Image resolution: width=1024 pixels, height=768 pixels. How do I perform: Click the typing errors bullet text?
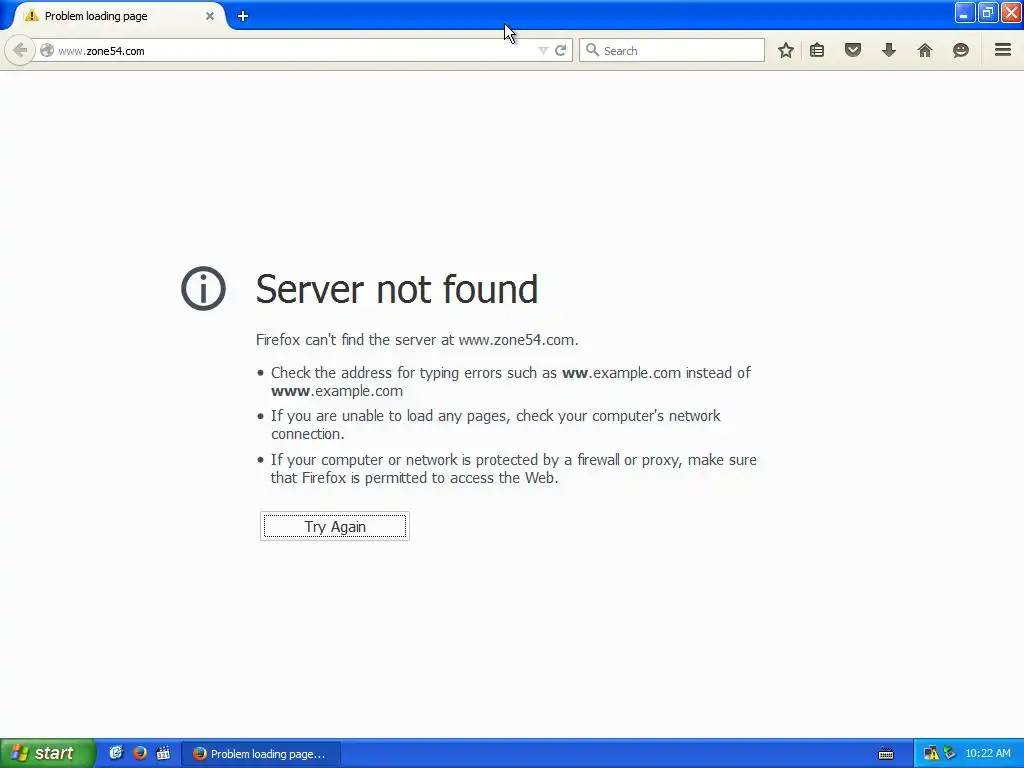click(x=511, y=381)
